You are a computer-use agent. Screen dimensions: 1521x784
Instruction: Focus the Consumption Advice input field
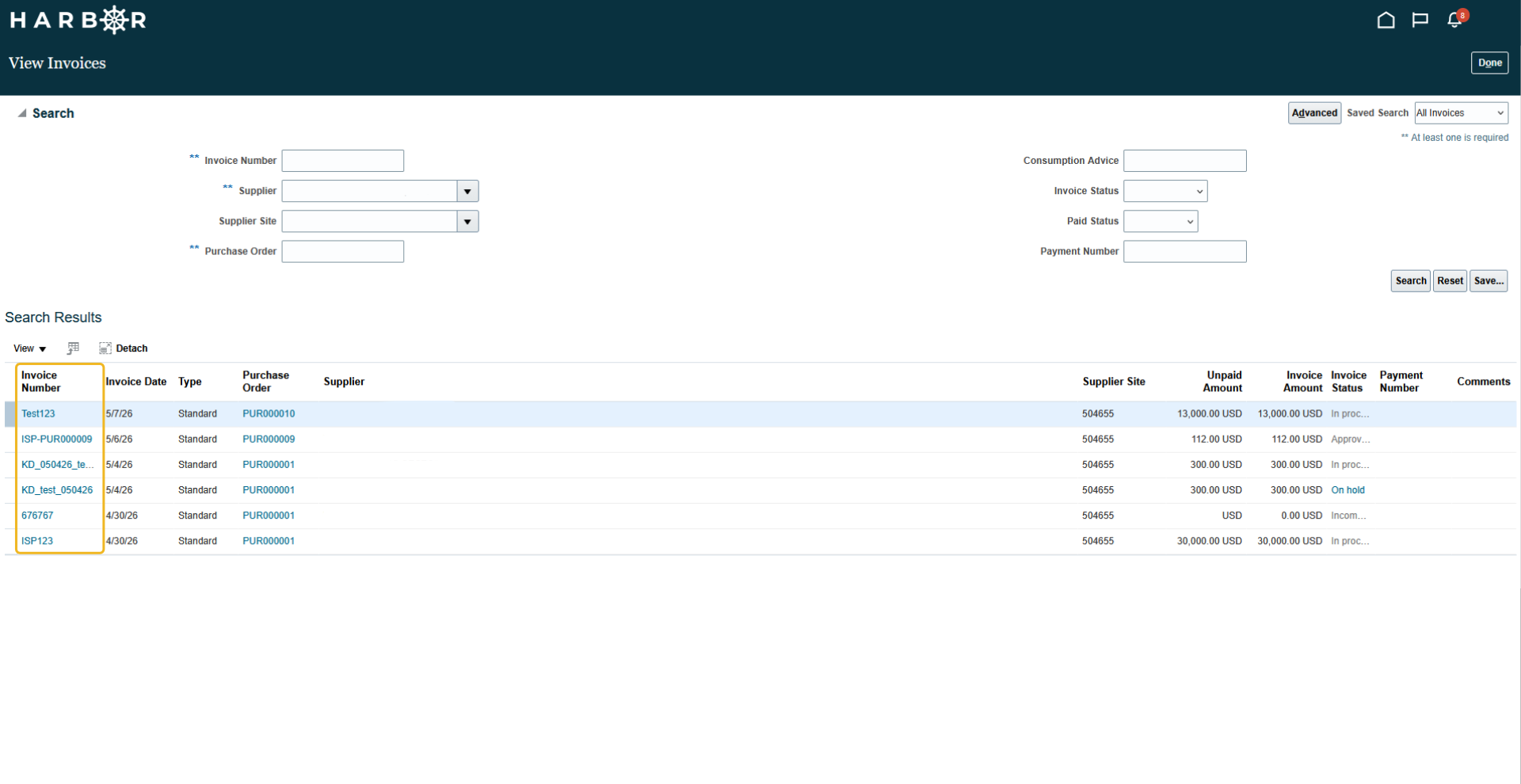pyautogui.click(x=1185, y=161)
